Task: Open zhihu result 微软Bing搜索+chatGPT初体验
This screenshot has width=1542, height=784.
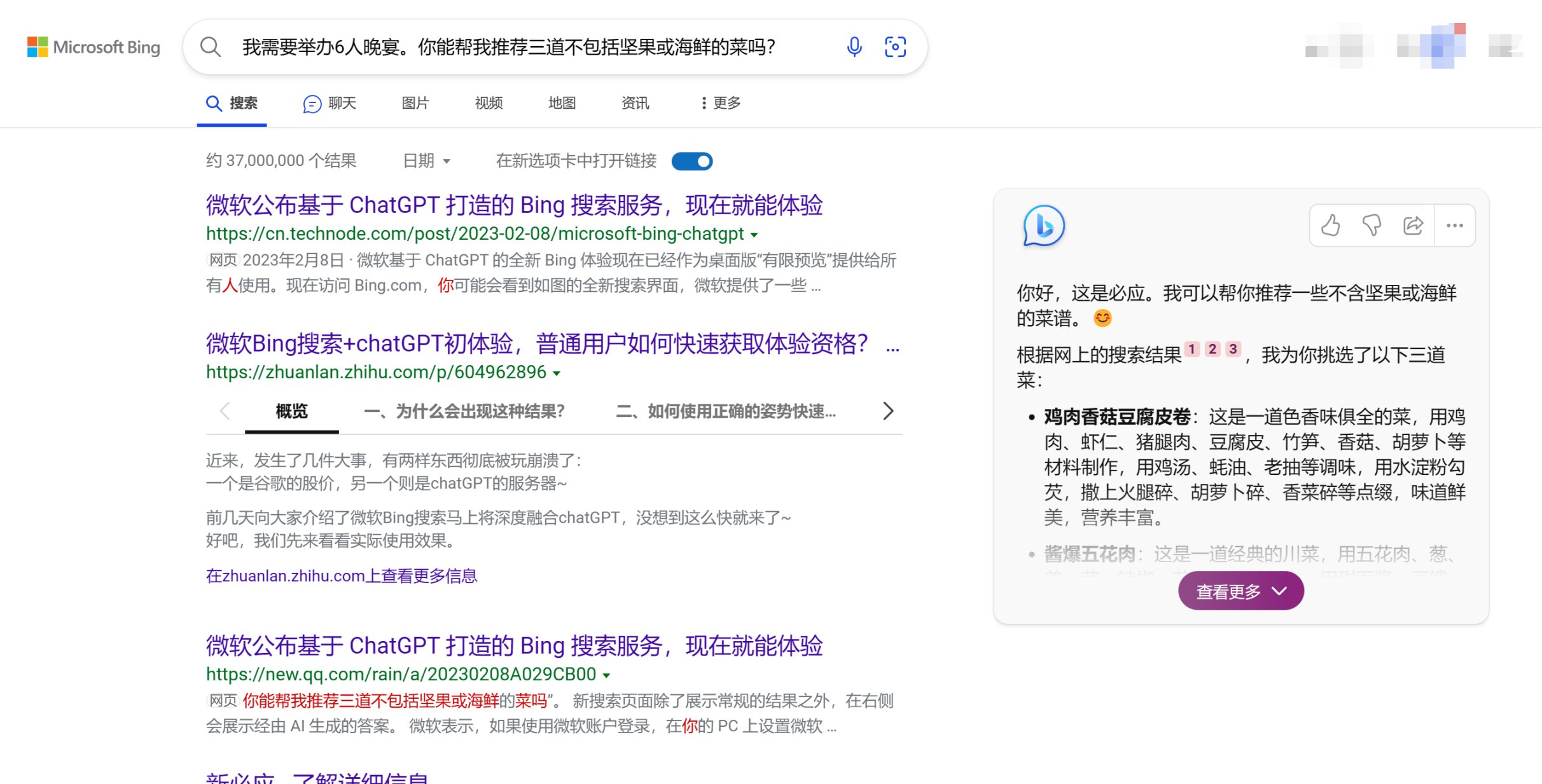Action: (537, 344)
